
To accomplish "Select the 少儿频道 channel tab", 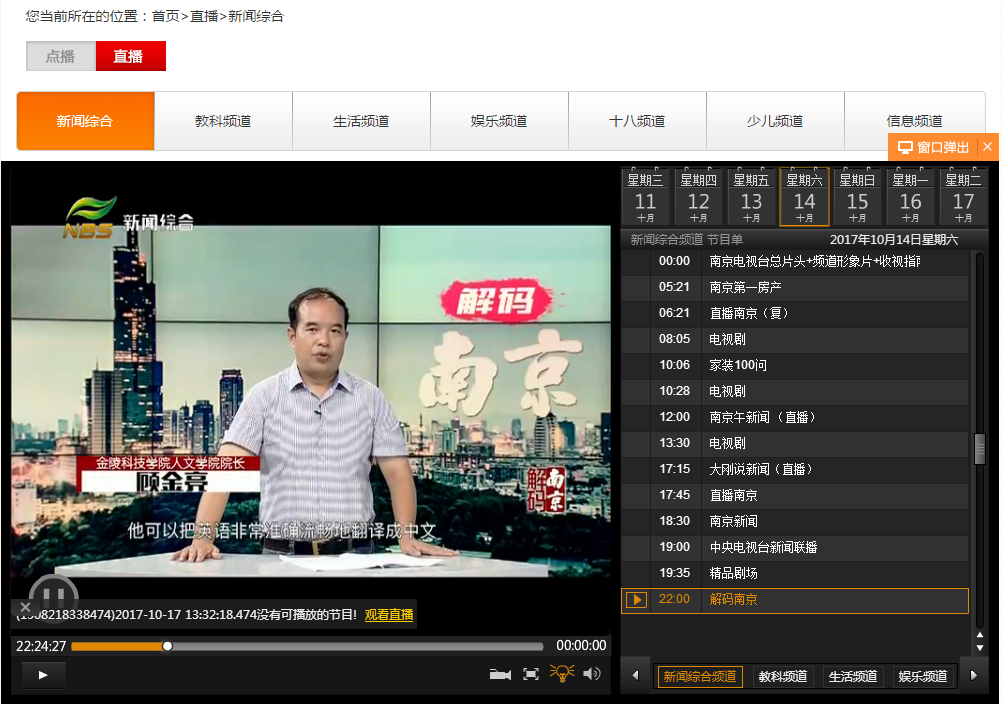I will (x=775, y=121).
